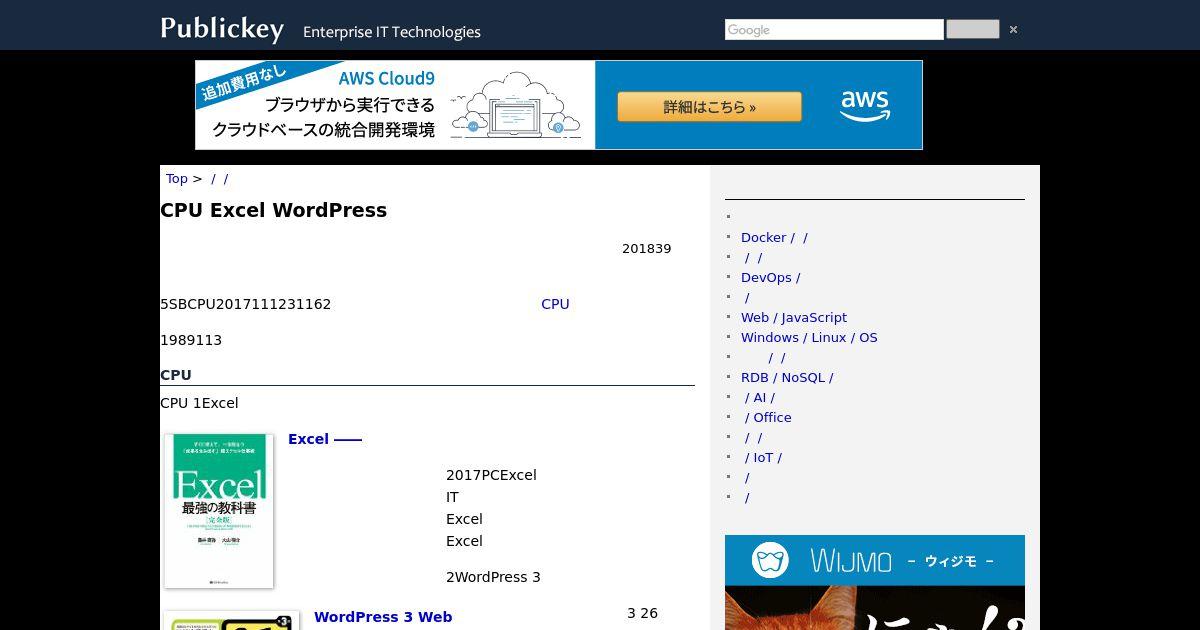Open the WordPress 3 Web link
This screenshot has width=1200, height=630.
383,617
